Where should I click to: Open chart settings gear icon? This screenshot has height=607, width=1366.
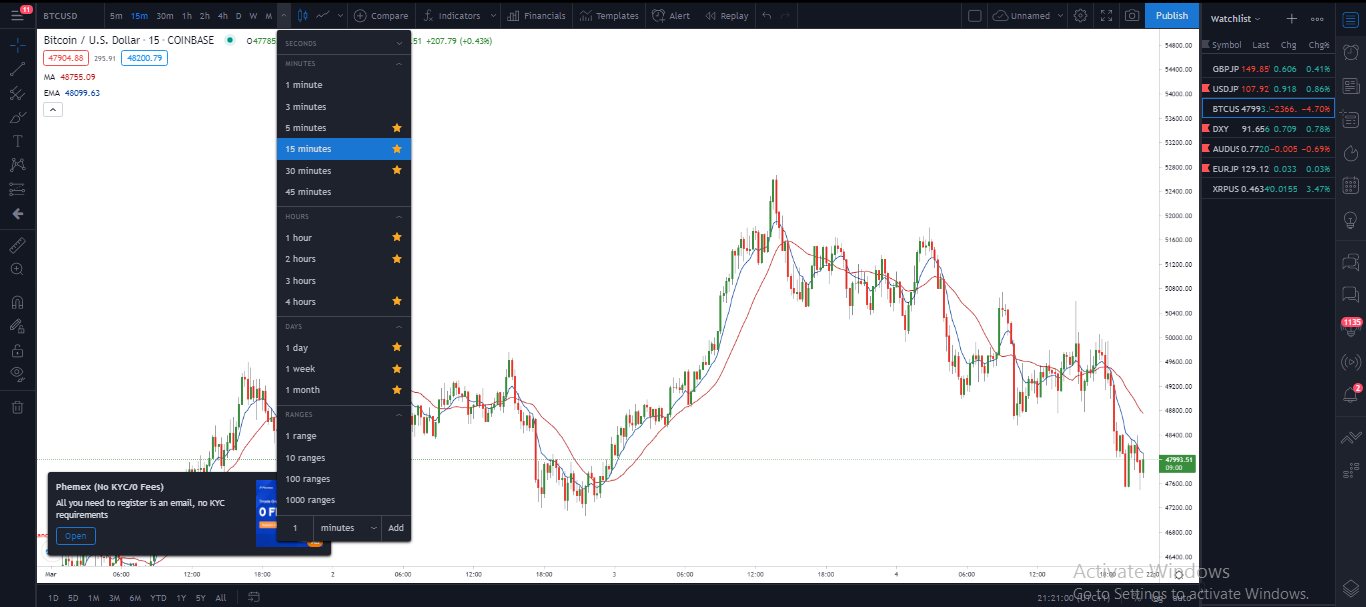(1080, 15)
